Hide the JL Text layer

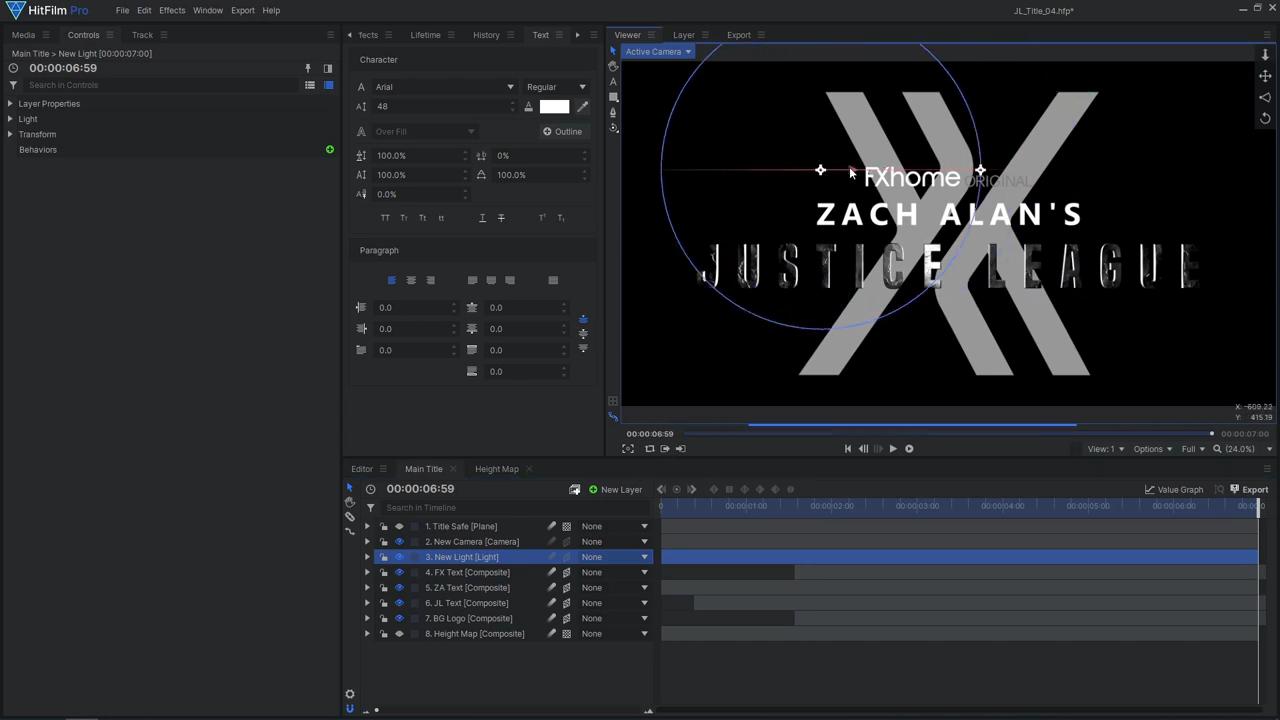coord(399,603)
